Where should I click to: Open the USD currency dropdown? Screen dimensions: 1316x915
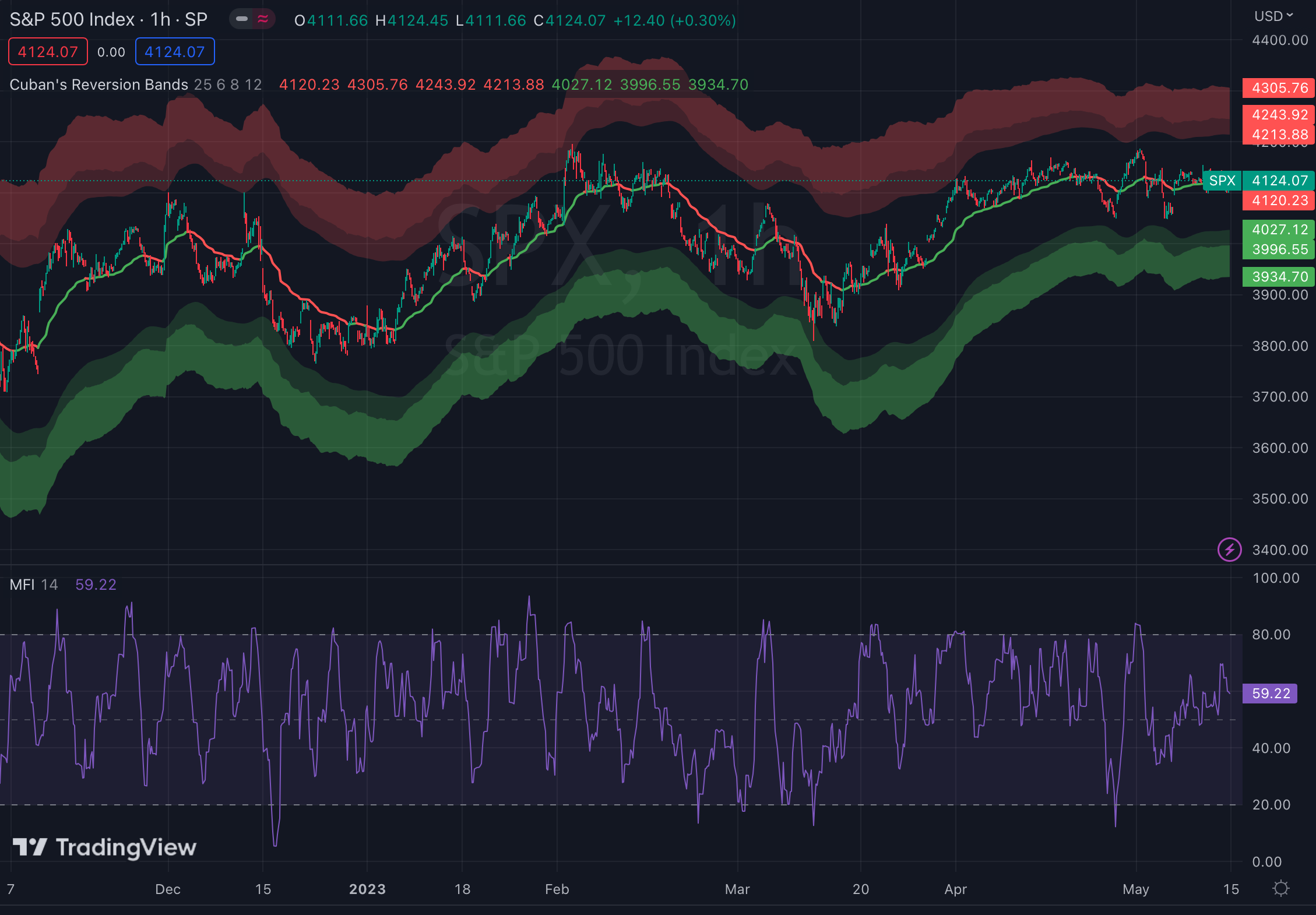[x=1274, y=16]
